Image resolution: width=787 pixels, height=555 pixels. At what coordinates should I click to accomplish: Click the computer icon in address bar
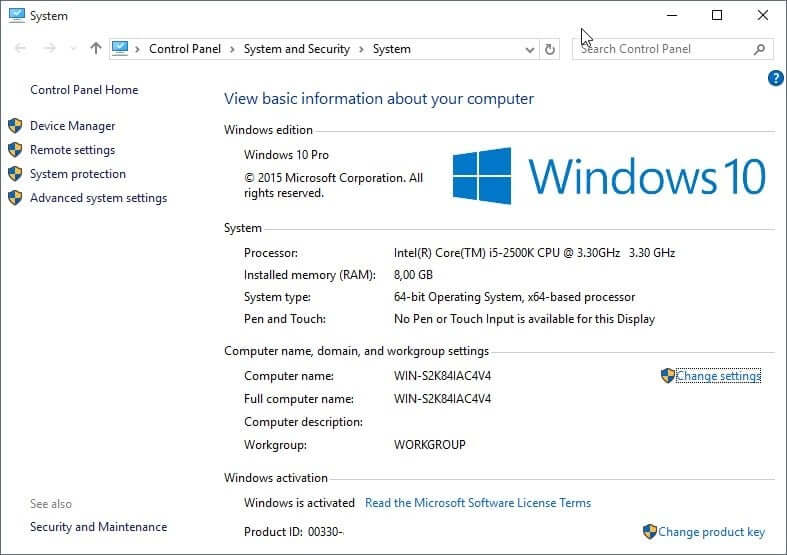(x=120, y=48)
